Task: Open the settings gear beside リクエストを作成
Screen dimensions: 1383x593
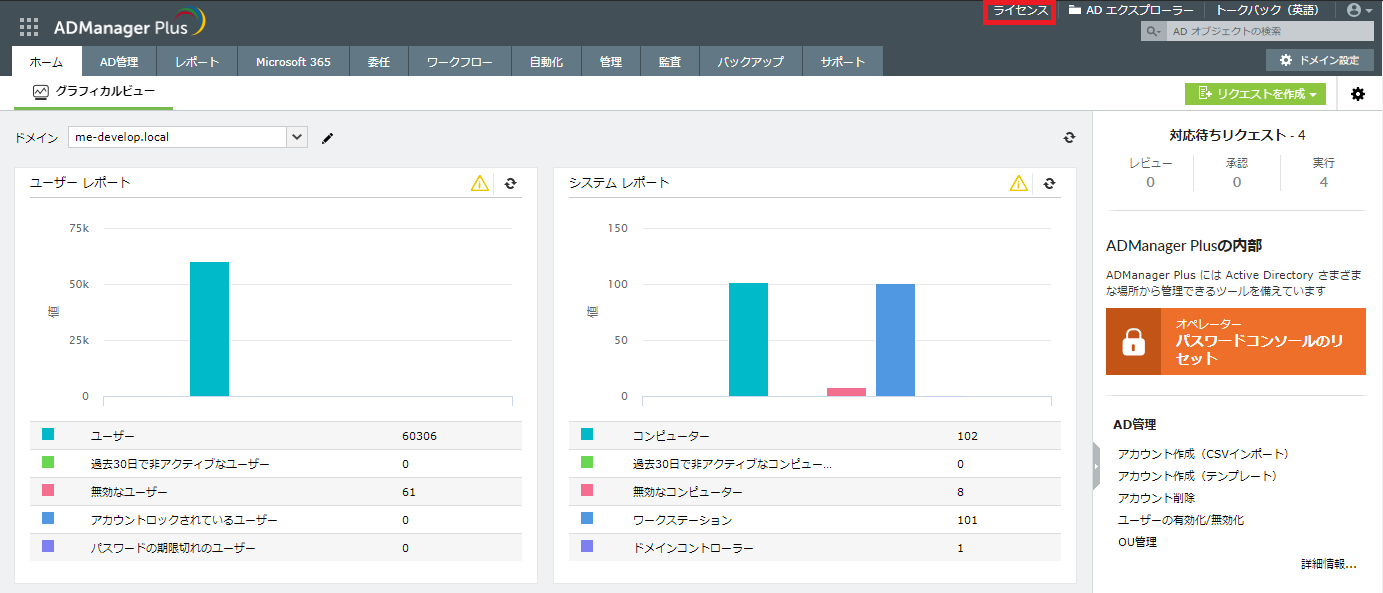Action: point(1357,93)
